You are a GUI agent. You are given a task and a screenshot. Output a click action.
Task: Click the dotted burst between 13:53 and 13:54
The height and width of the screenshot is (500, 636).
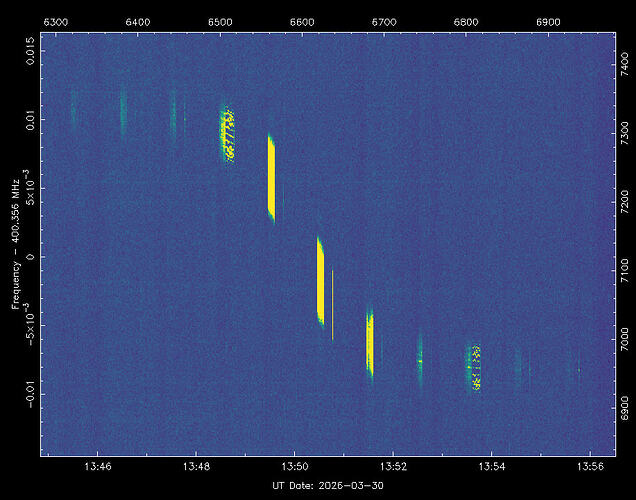coord(474,367)
